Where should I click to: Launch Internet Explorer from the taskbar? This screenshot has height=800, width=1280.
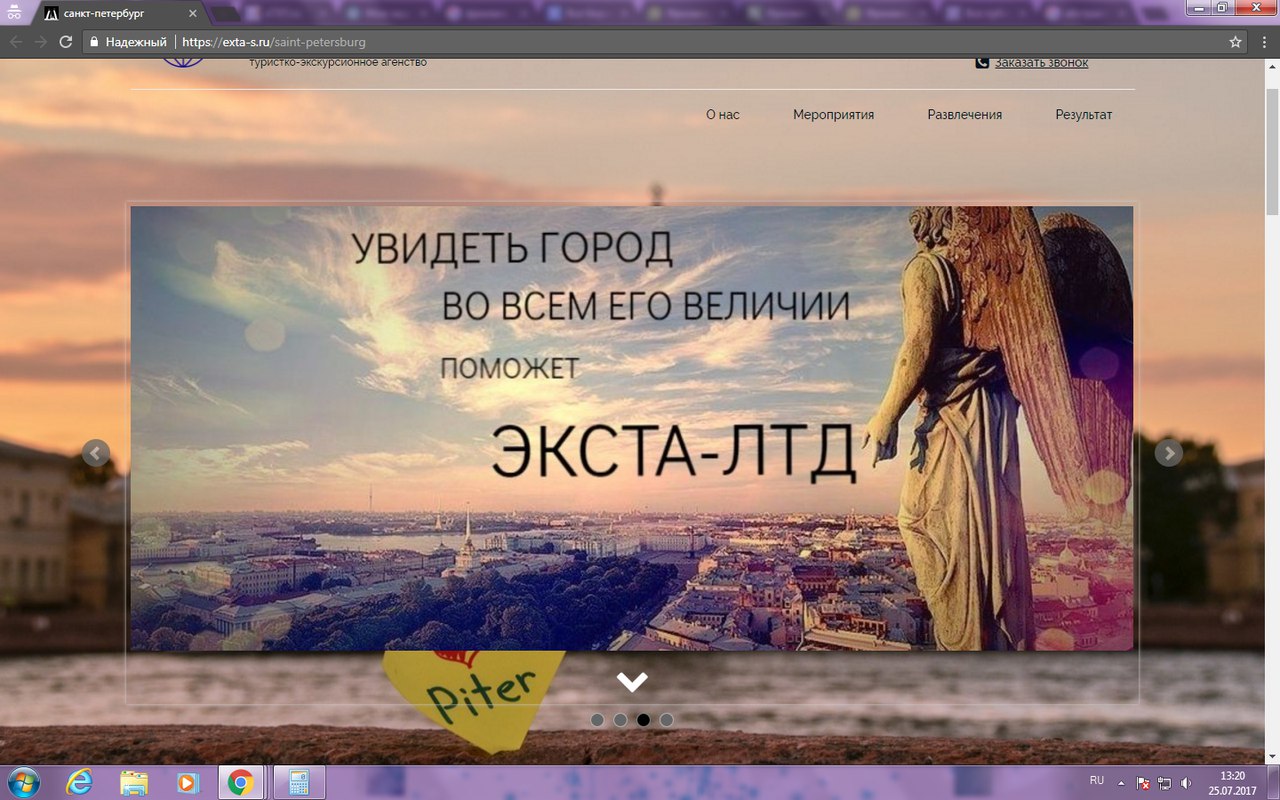pos(80,783)
